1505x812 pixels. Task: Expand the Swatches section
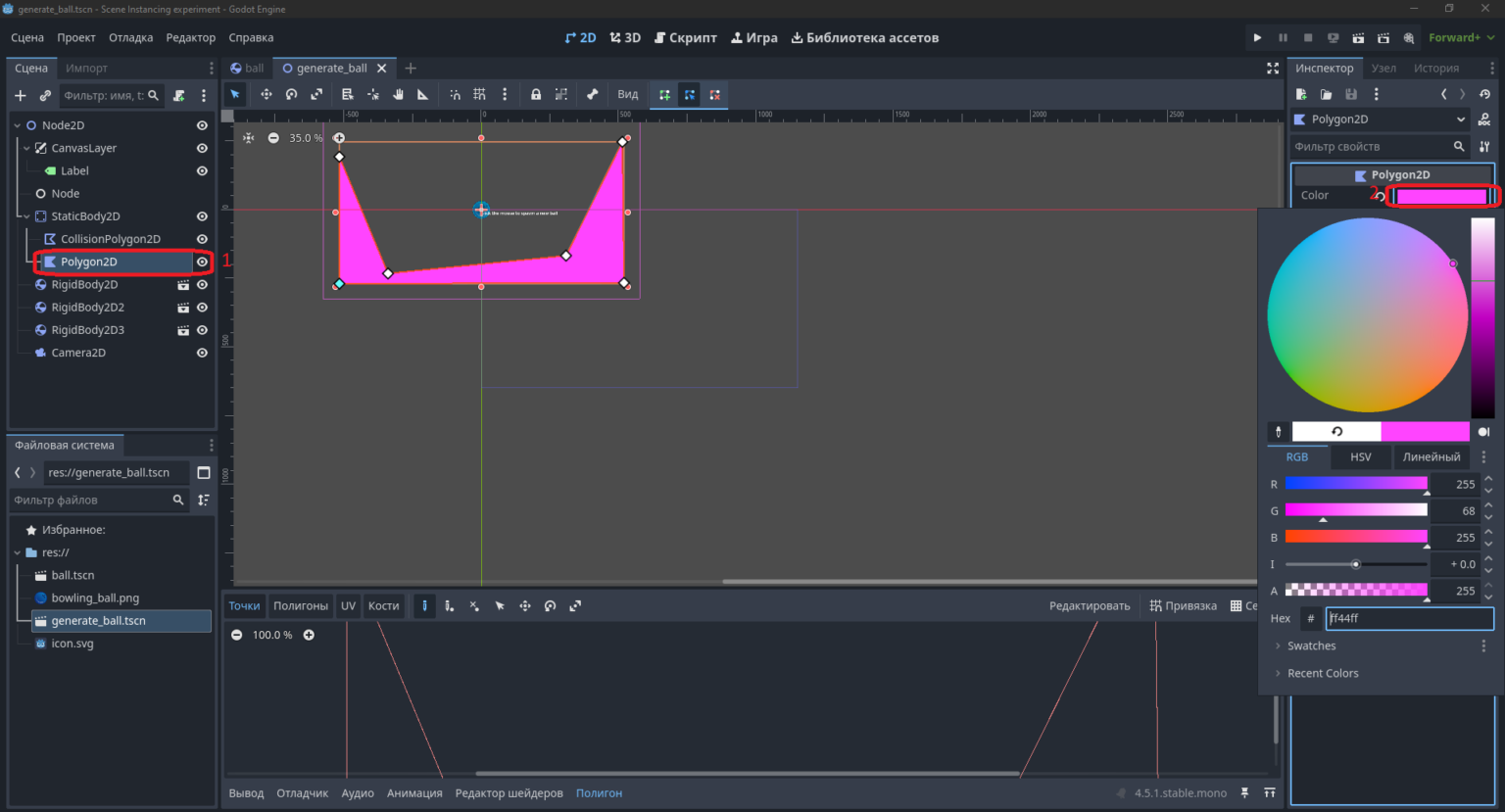(x=1311, y=646)
